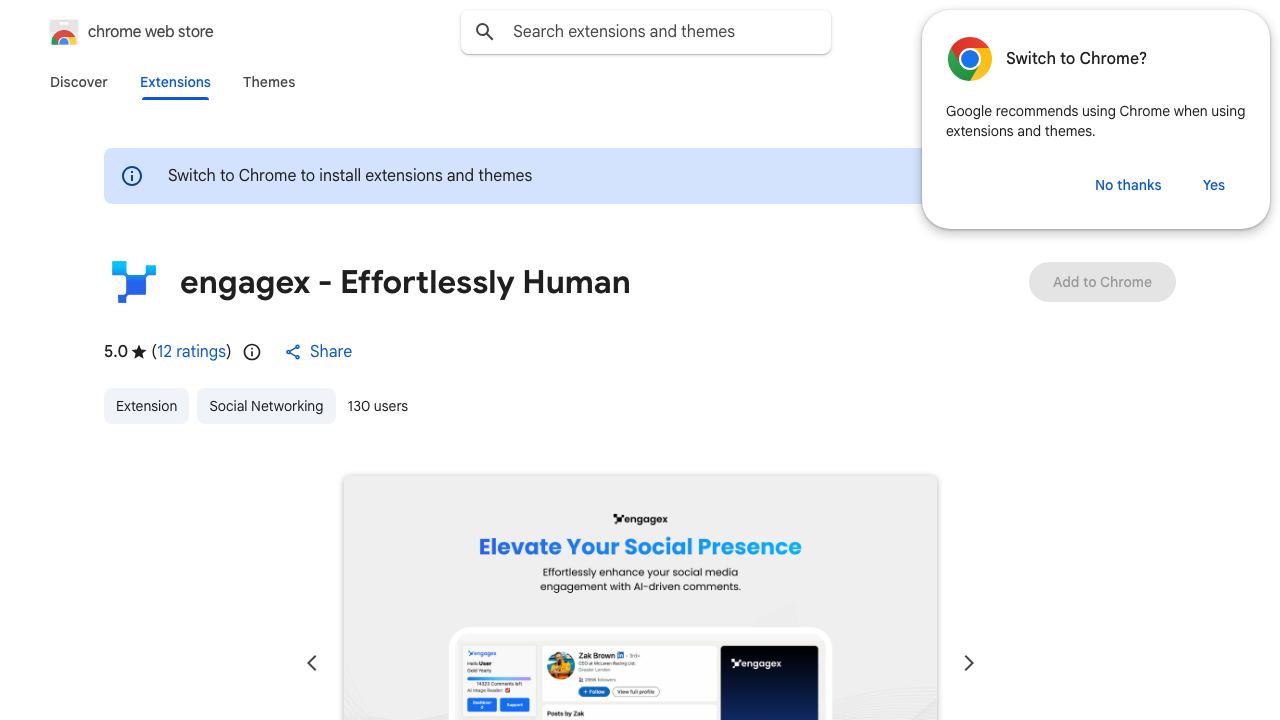
Task: Click the 130 users text
Action: (378, 406)
